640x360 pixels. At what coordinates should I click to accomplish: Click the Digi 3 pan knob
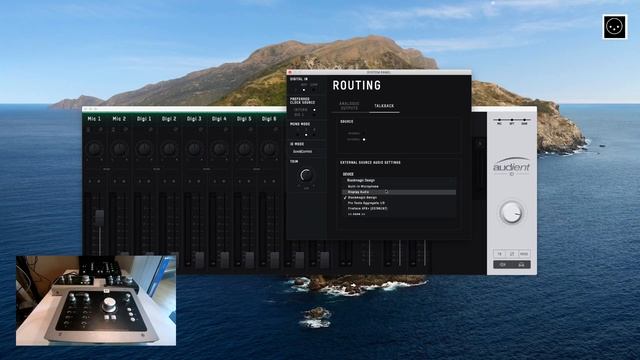pos(194,149)
